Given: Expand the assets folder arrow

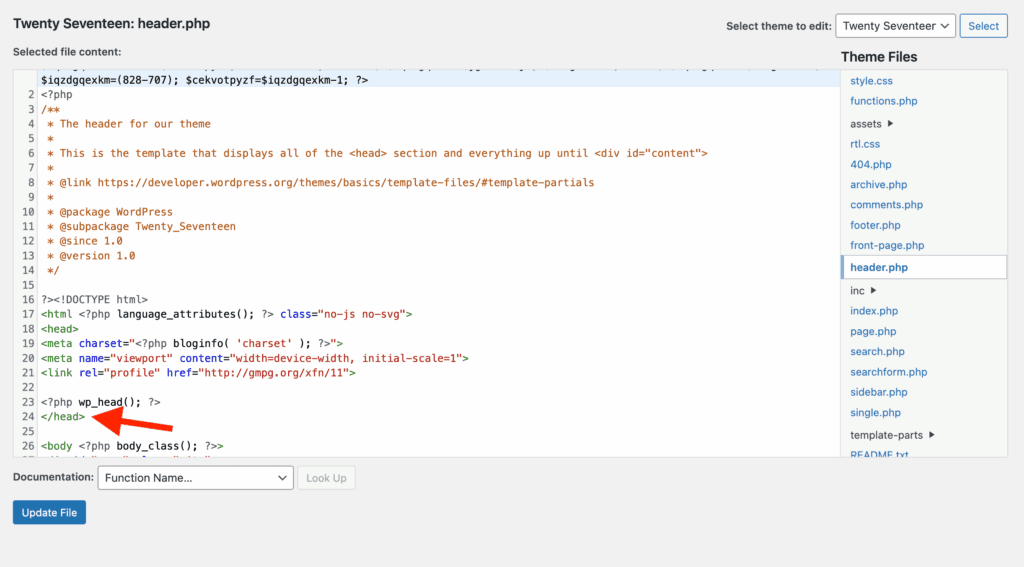Looking at the screenshot, I should [890, 123].
